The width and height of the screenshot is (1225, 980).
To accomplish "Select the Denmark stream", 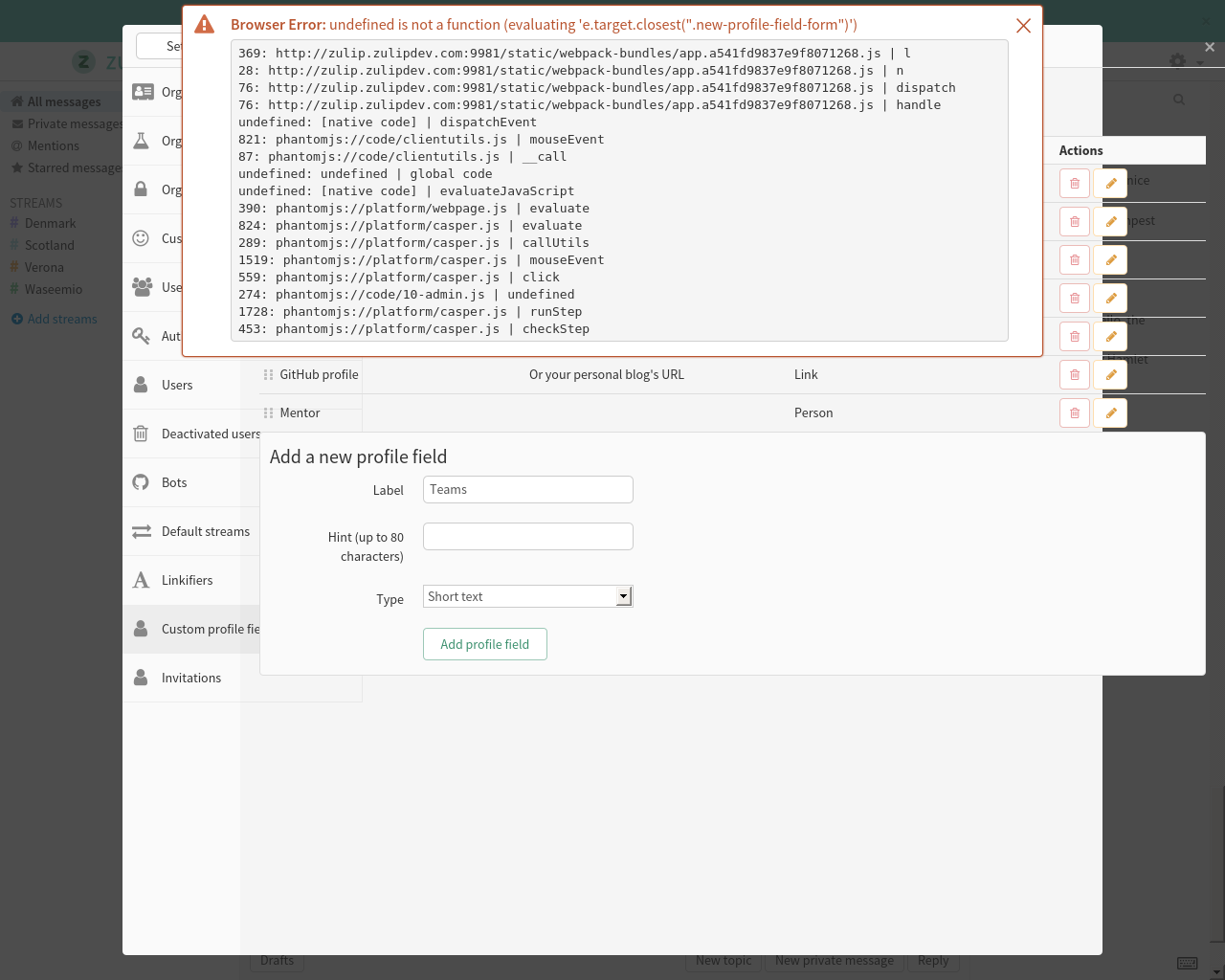I will point(51,222).
